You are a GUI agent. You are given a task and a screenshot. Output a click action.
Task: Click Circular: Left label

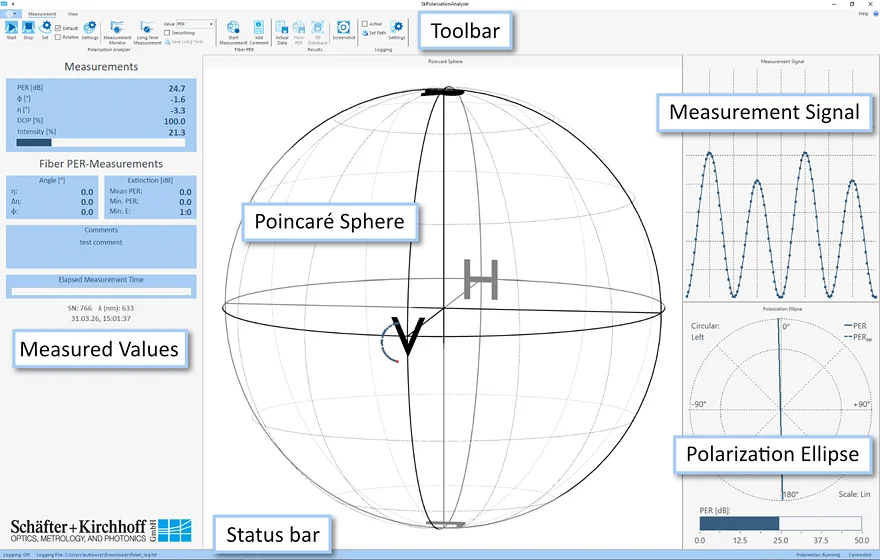pyautogui.click(x=705, y=331)
